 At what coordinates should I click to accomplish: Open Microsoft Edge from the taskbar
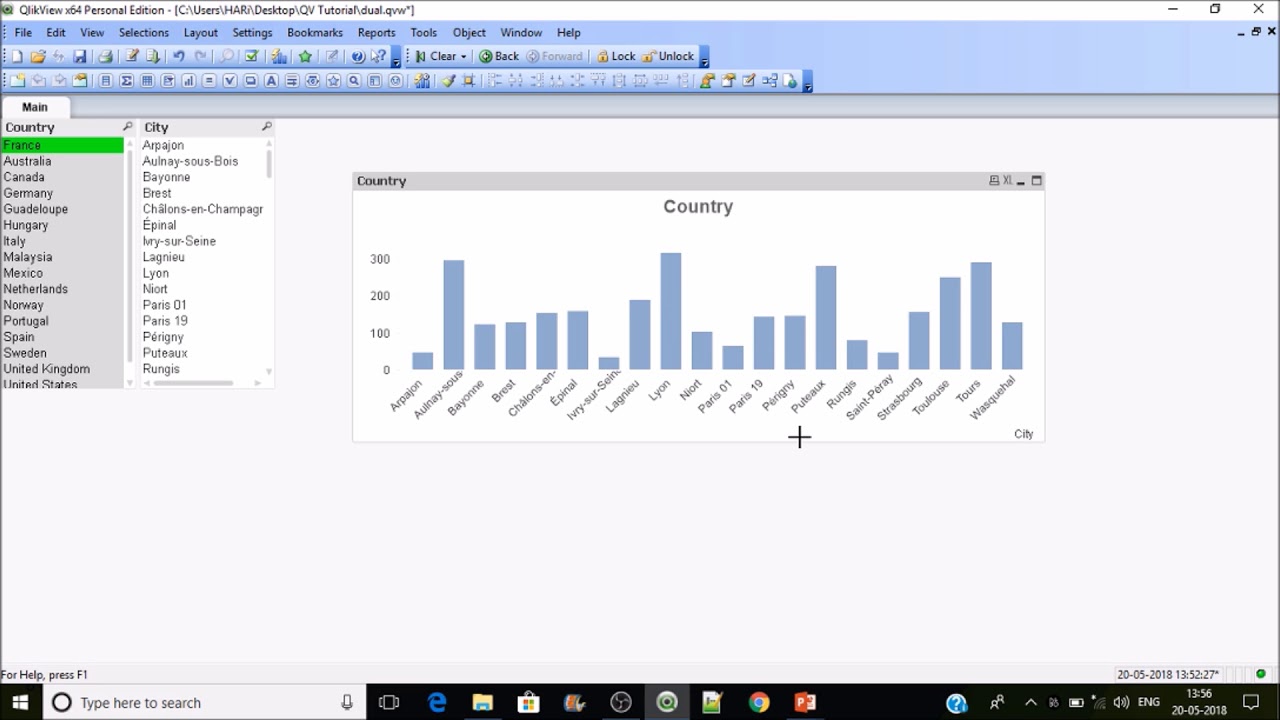pyautogui.click(x=437, y=703)
